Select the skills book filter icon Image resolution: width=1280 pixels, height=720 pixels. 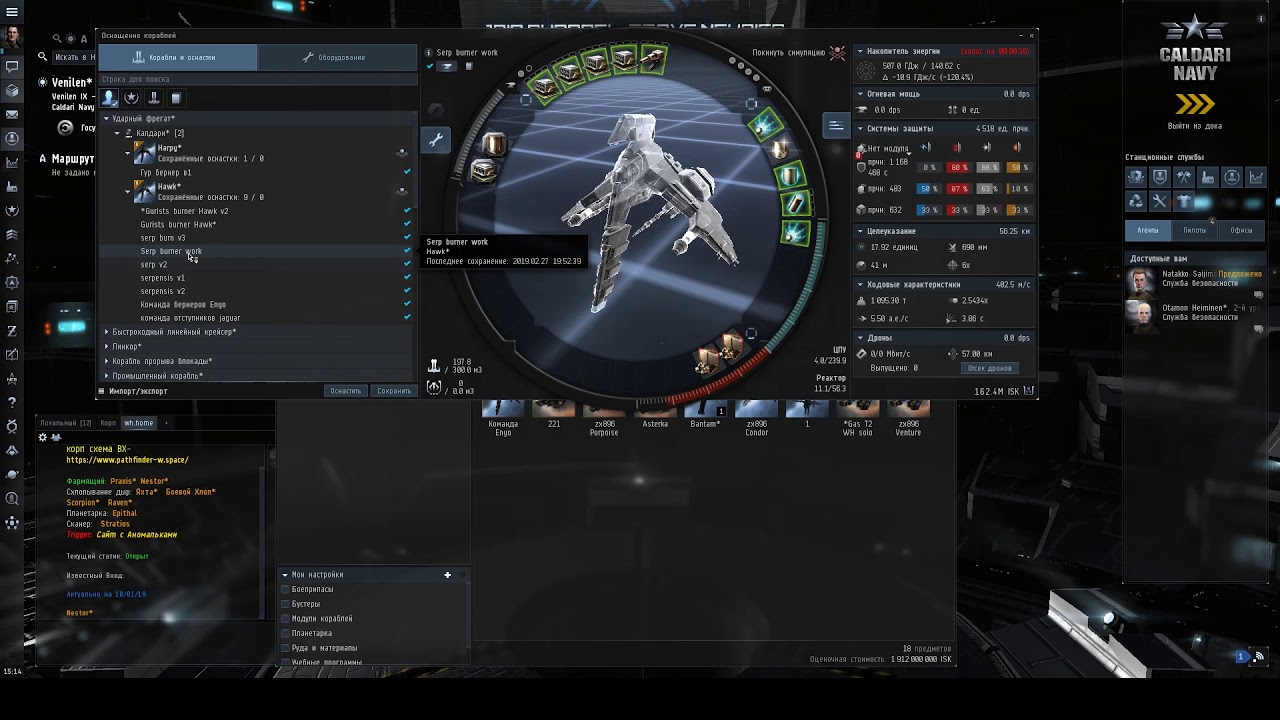point(175,98)
